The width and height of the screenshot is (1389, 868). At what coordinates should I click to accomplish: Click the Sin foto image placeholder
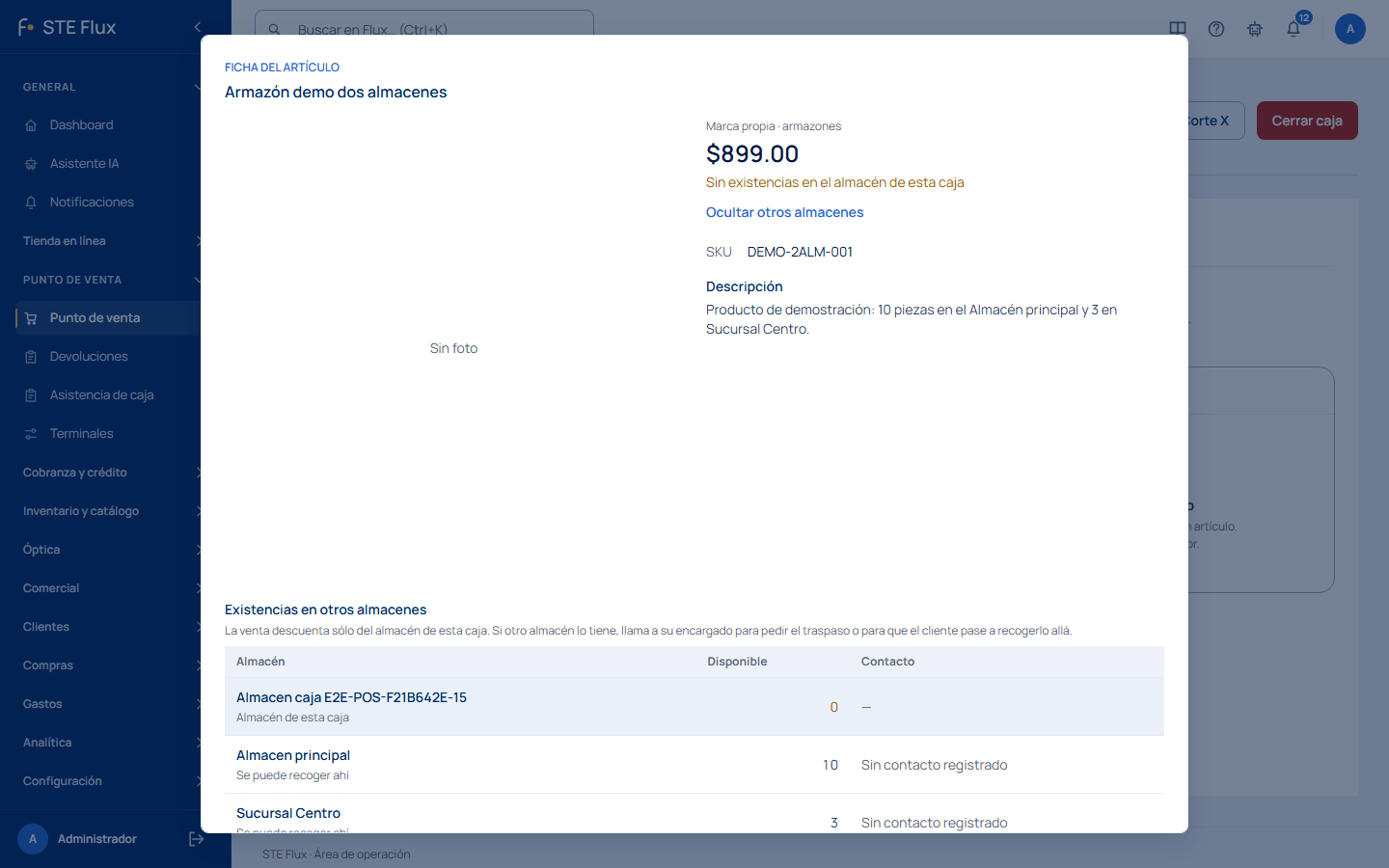pos(453,348)
